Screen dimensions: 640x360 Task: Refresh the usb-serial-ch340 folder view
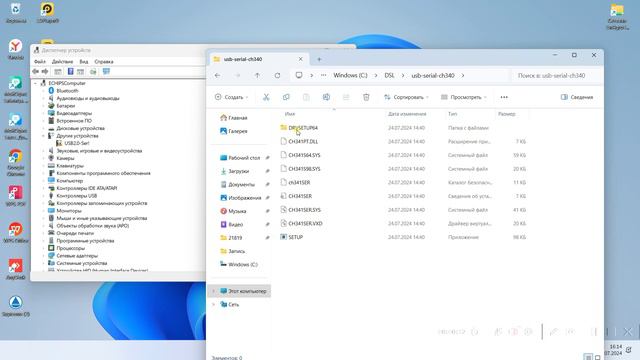click(277, 76)
